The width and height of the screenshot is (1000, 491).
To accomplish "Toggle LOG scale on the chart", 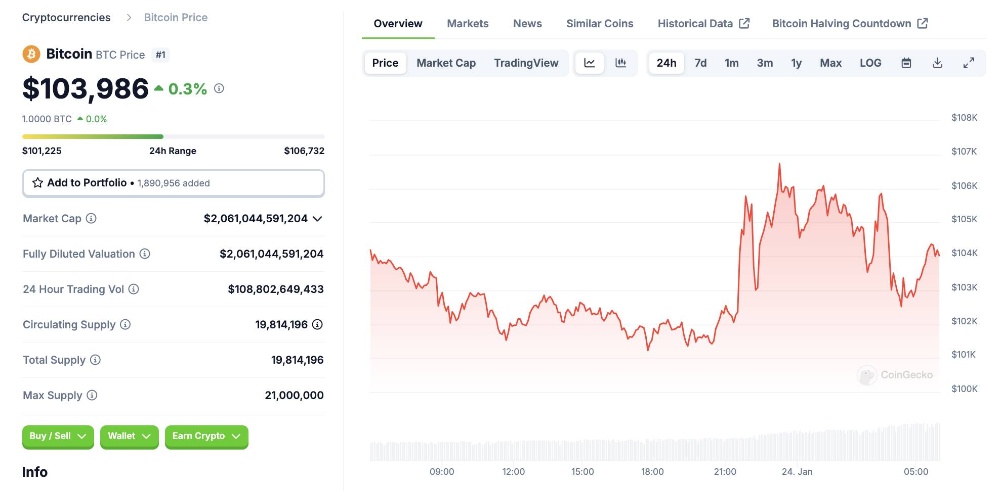I will click(870, 63).
